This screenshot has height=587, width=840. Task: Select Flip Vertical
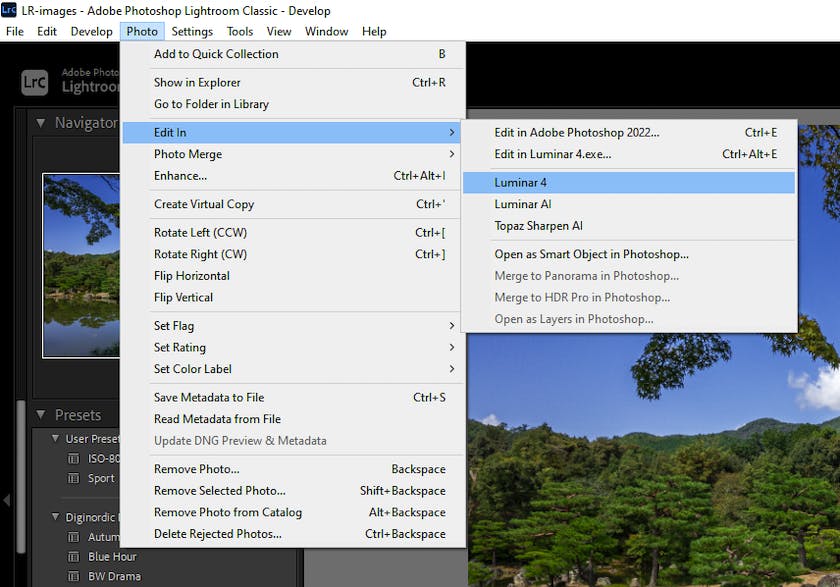pyautogui.click(x=292, y=297)
